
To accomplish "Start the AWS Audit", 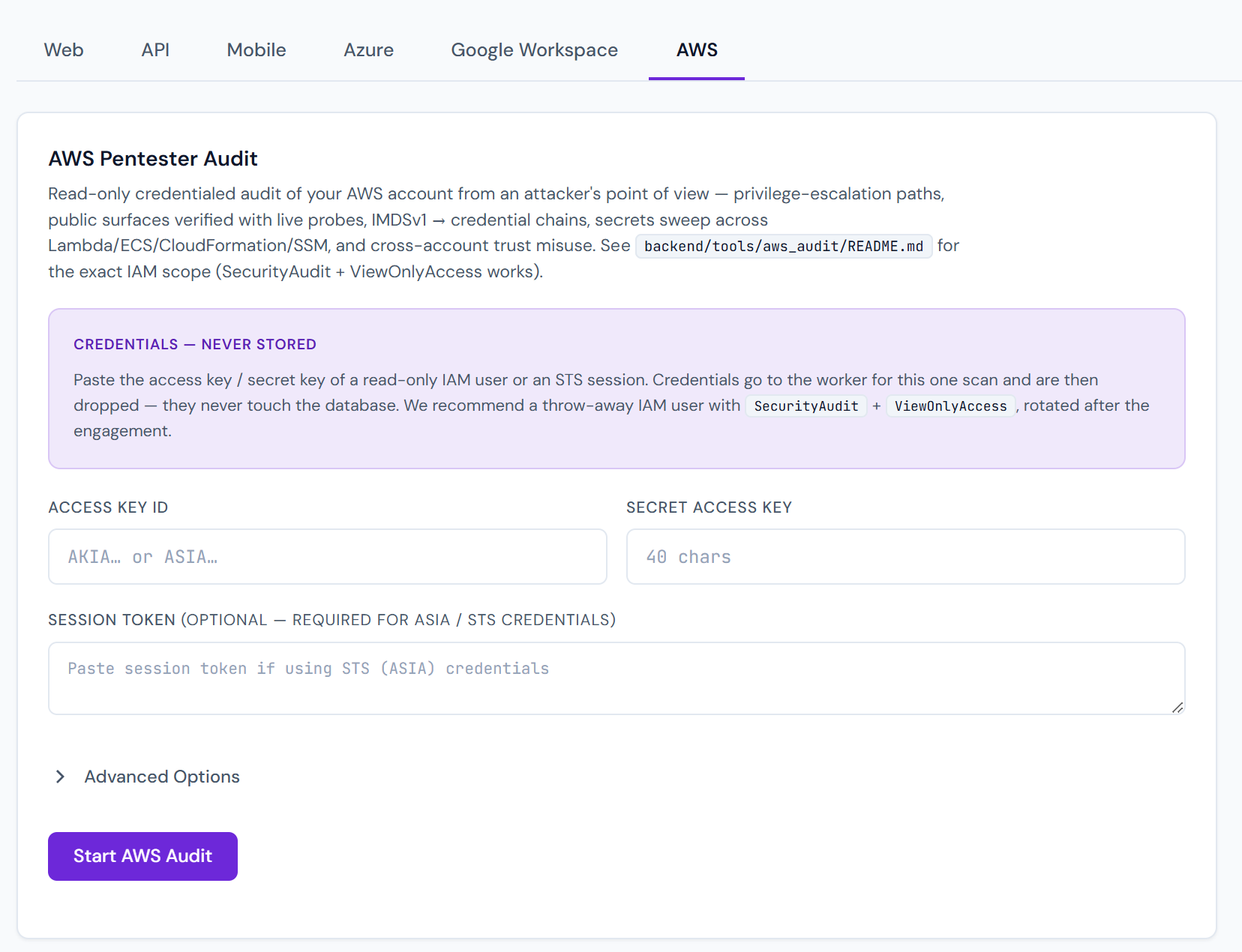I will click(x=142, y=856).
